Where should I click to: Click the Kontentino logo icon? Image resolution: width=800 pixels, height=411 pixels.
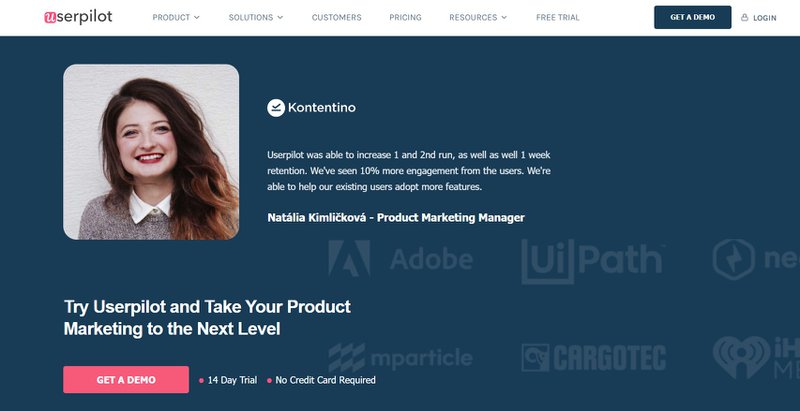tap(276, 107)
